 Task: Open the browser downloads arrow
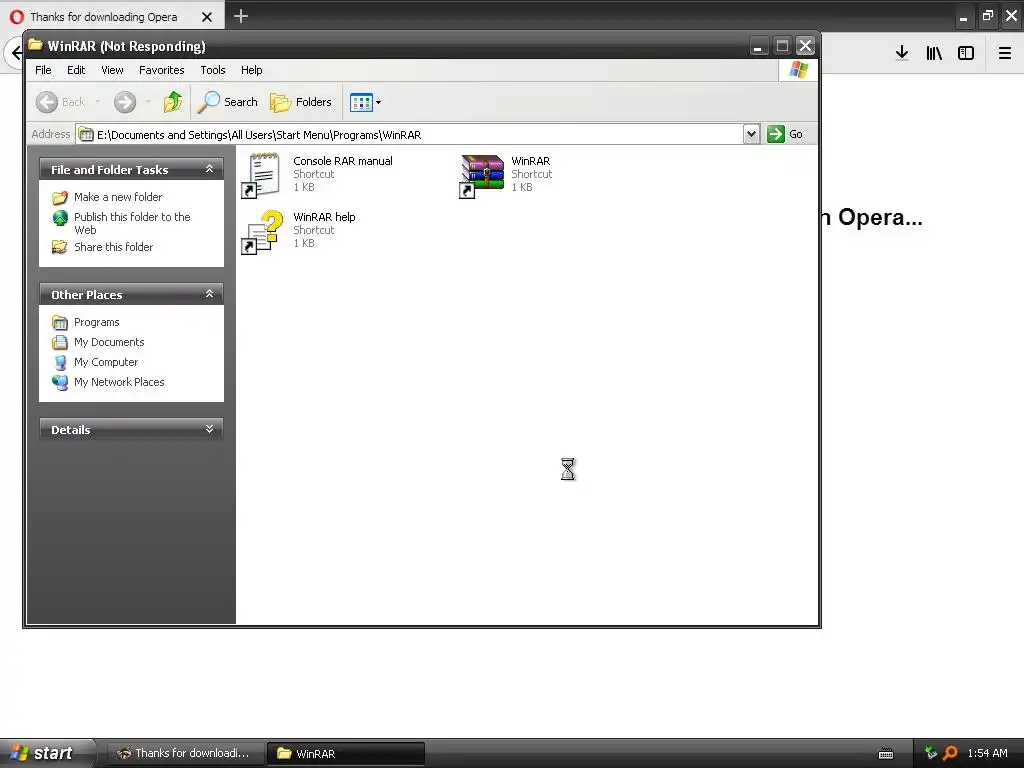pos(902,53)
